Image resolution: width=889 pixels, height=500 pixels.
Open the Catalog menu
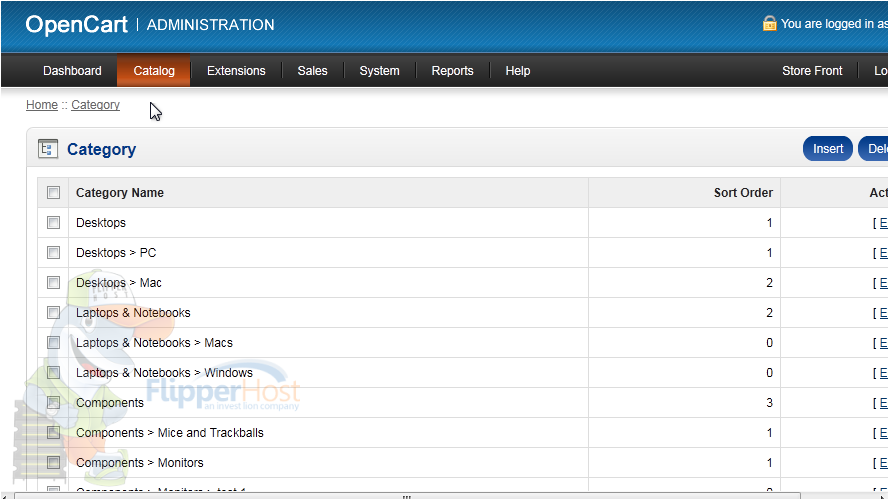154,71
